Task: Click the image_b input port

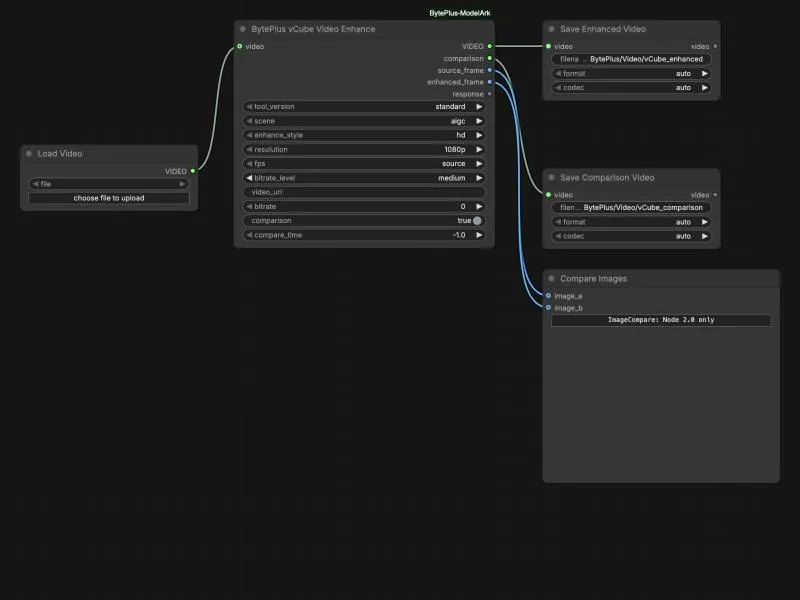Action: click(x=548, y=308)
